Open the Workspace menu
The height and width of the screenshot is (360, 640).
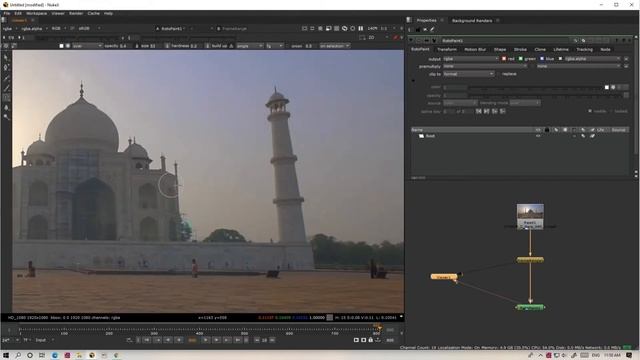pyautogui.click(x=36, y=13)
